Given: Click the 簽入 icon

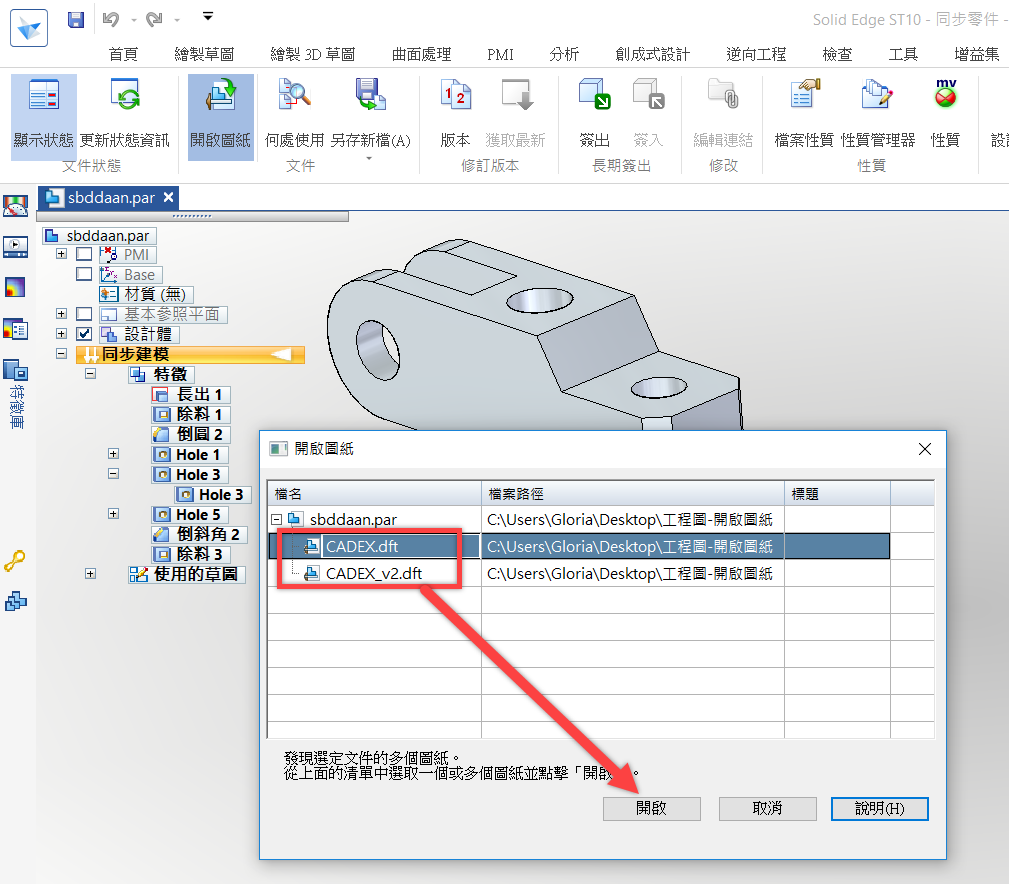Looking at the screenshot, I should click(649, 95).
